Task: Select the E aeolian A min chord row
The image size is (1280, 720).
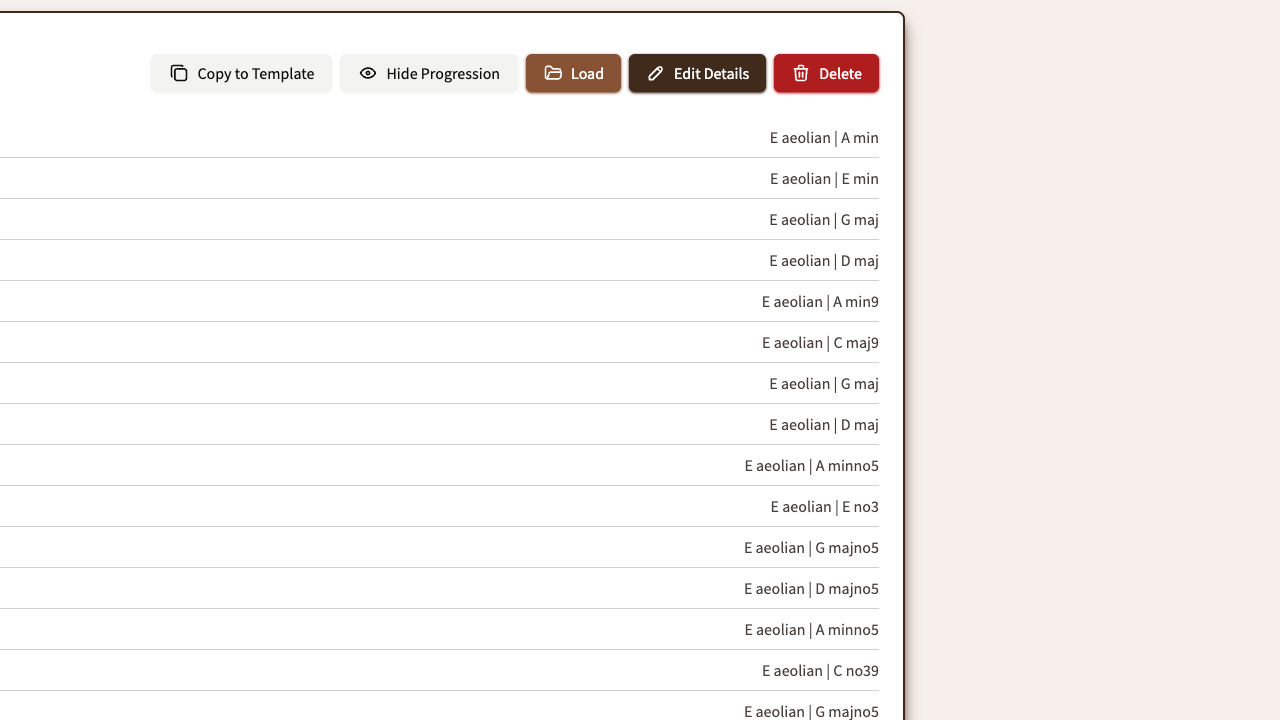Action: tap(823, 138)
